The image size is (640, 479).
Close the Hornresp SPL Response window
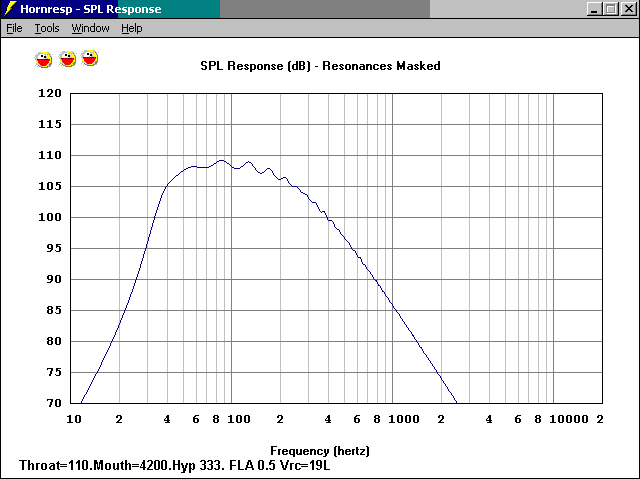point(629,9)
